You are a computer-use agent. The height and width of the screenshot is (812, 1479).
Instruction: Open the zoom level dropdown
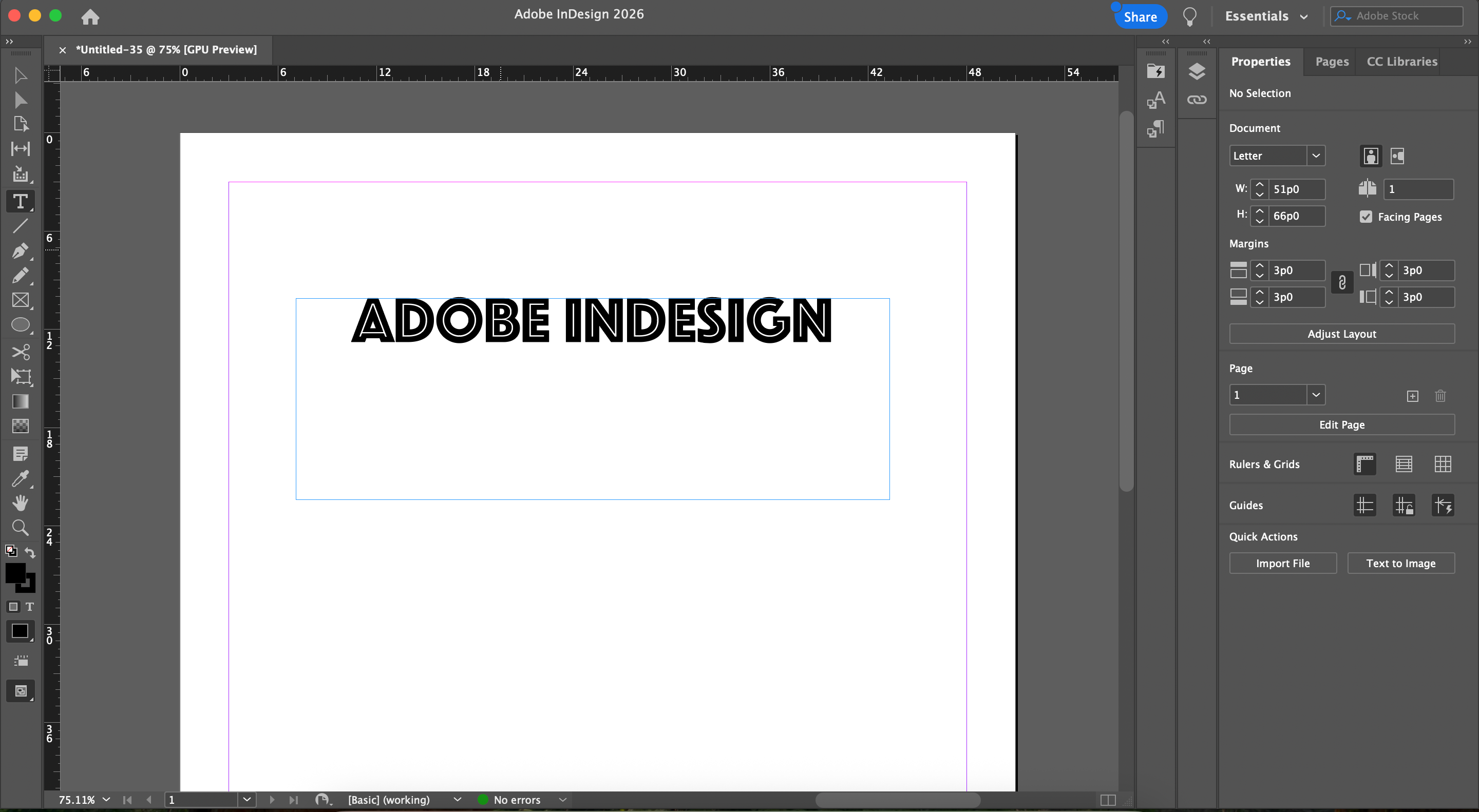coord(106,799)
